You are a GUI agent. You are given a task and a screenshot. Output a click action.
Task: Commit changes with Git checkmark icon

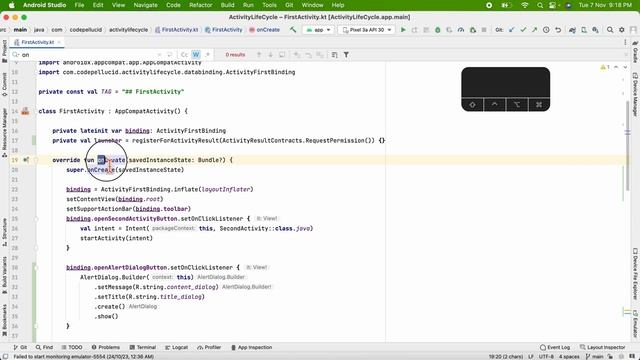click(523, 30)
